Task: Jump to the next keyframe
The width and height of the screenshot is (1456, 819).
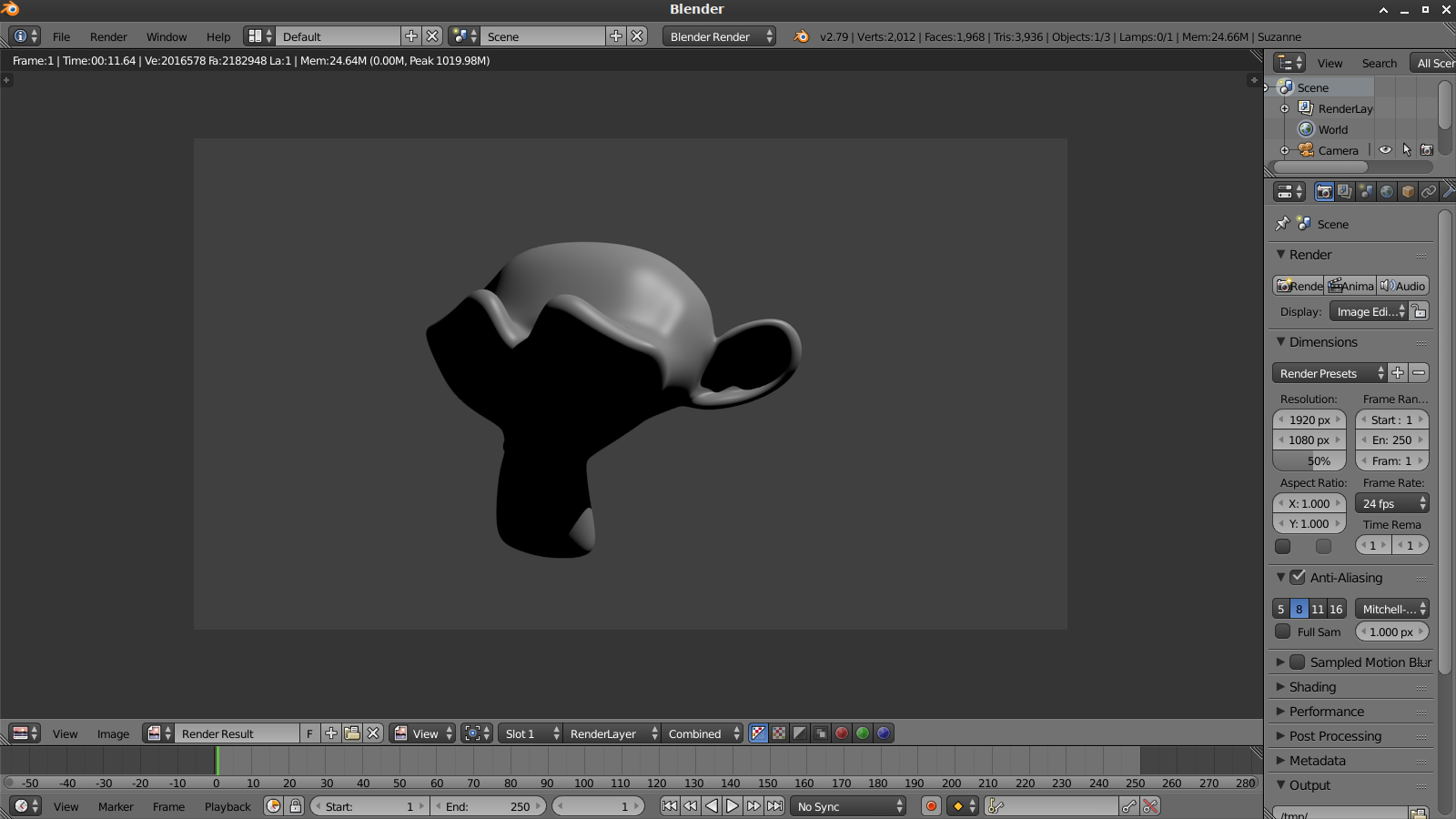Action: (753, 806)
